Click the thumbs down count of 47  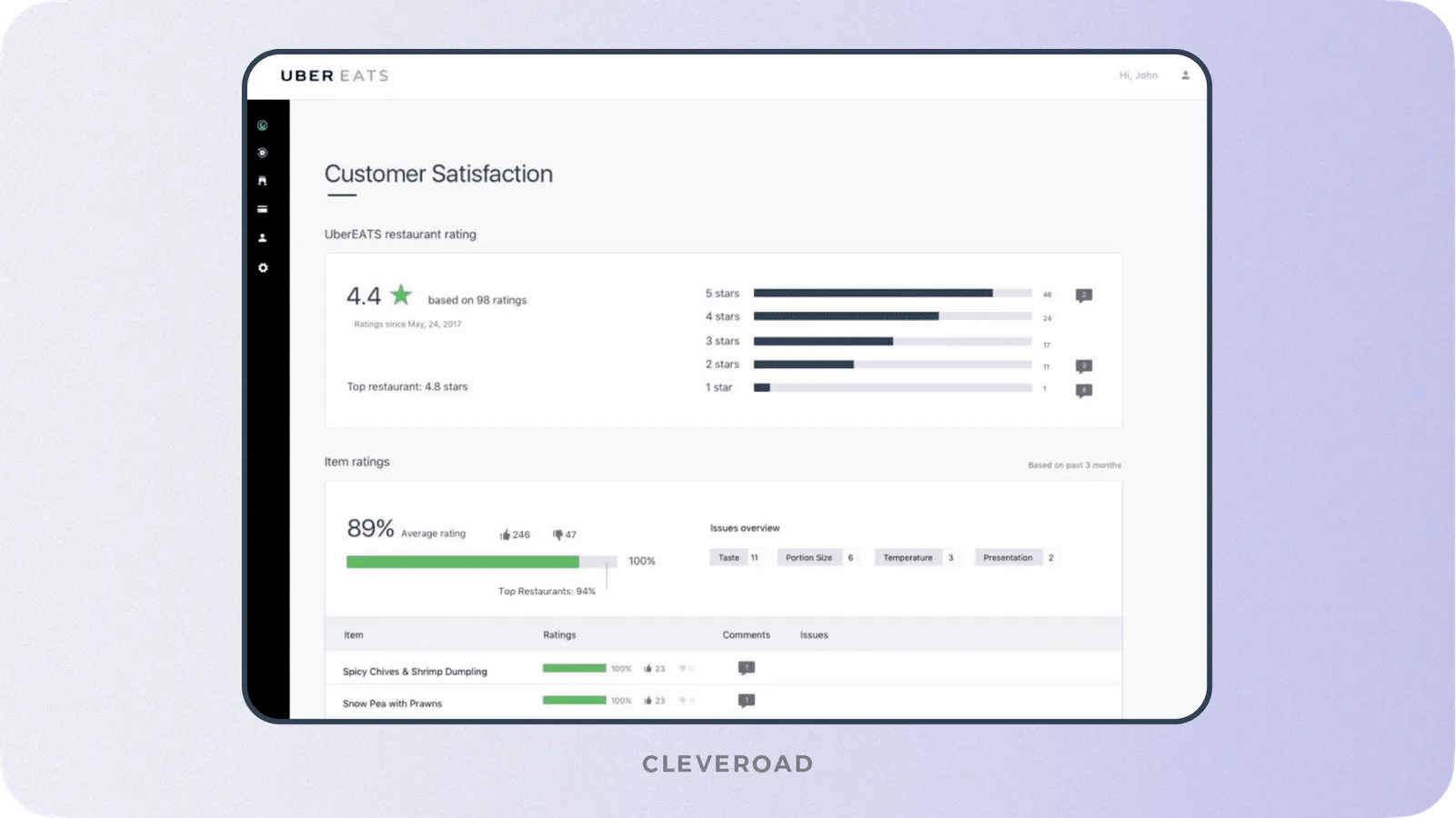pos(565,534)
